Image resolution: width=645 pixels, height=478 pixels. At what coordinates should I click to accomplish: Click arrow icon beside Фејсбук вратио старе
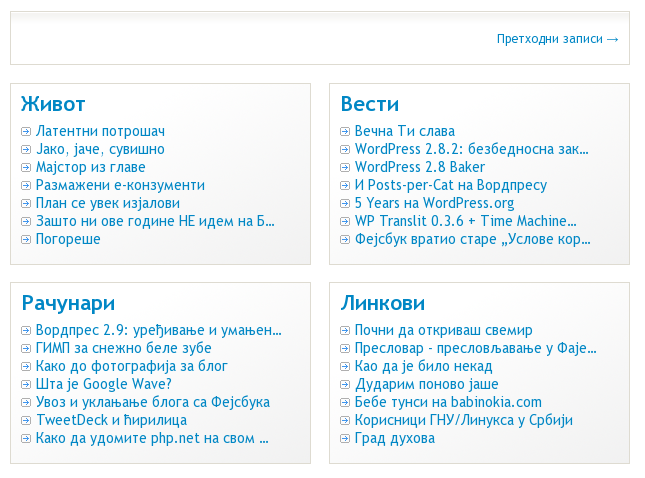point(345,240)
